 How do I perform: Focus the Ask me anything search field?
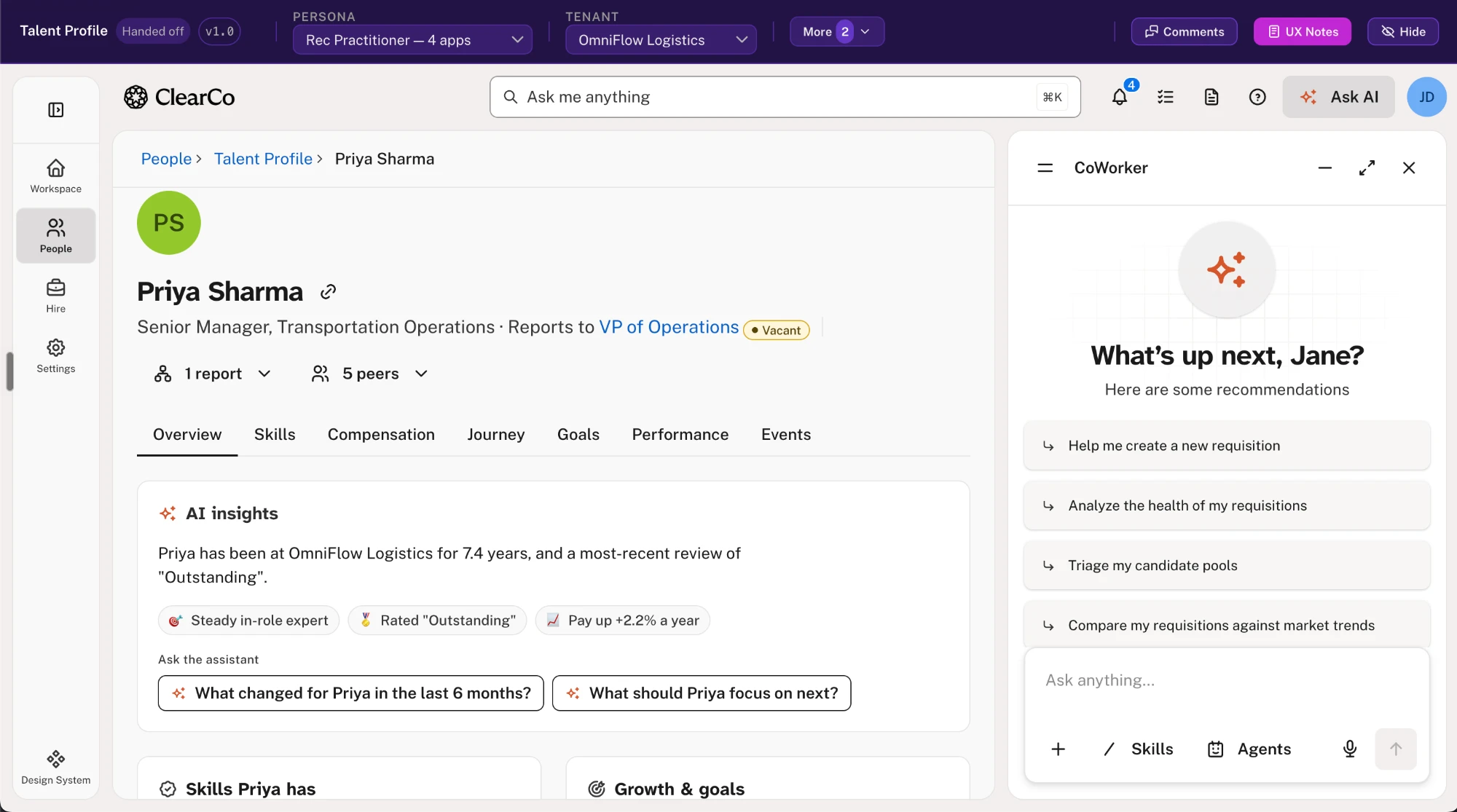(785, 97)
